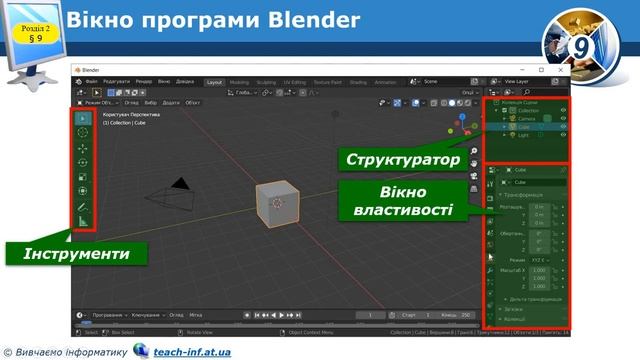Open the Render menu
Viewport: 640px width, 360px height.
pyautogui.click(x=144, y=82)
